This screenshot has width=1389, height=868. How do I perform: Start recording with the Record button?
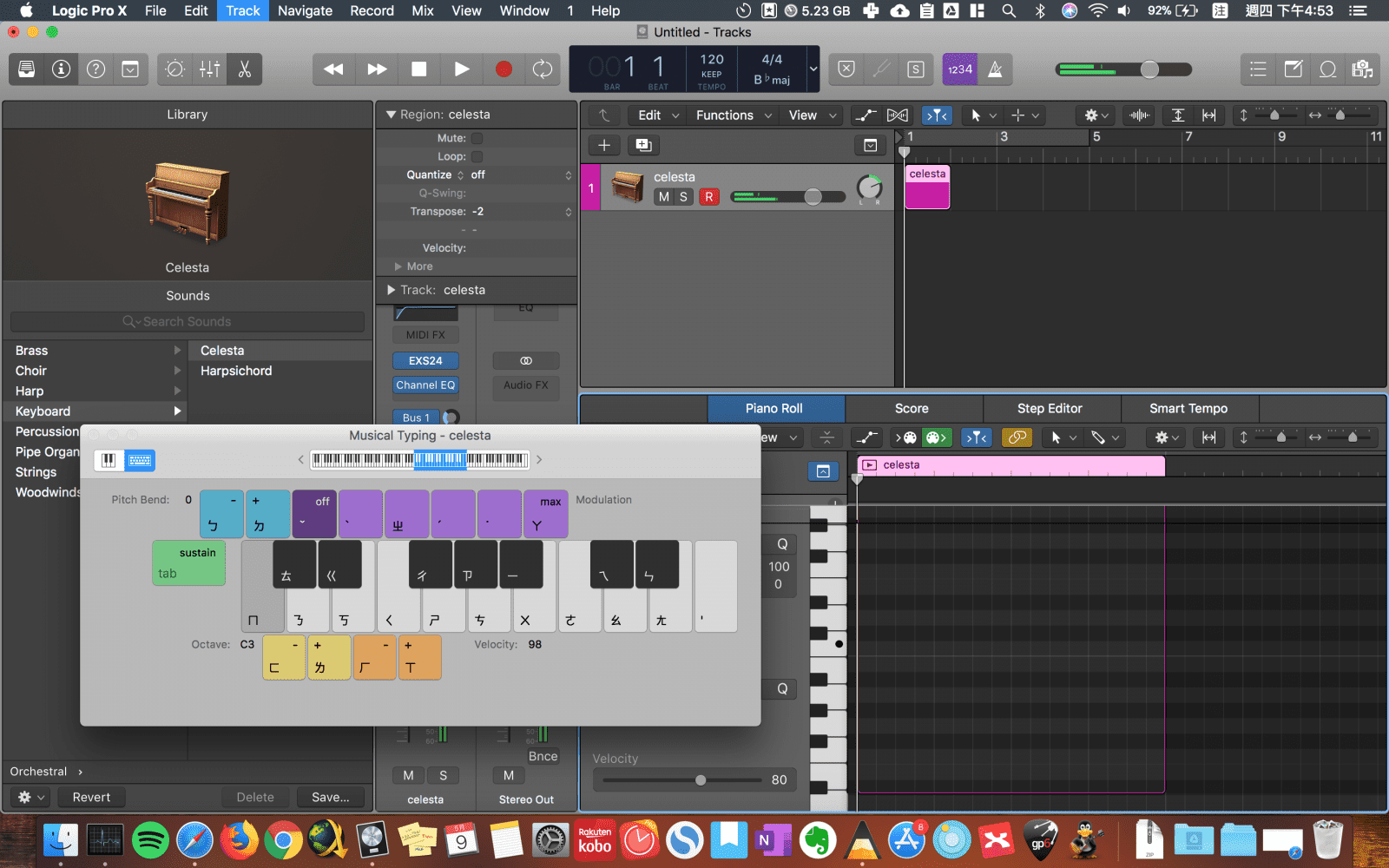pyautogui.click(x=504, y=69)
